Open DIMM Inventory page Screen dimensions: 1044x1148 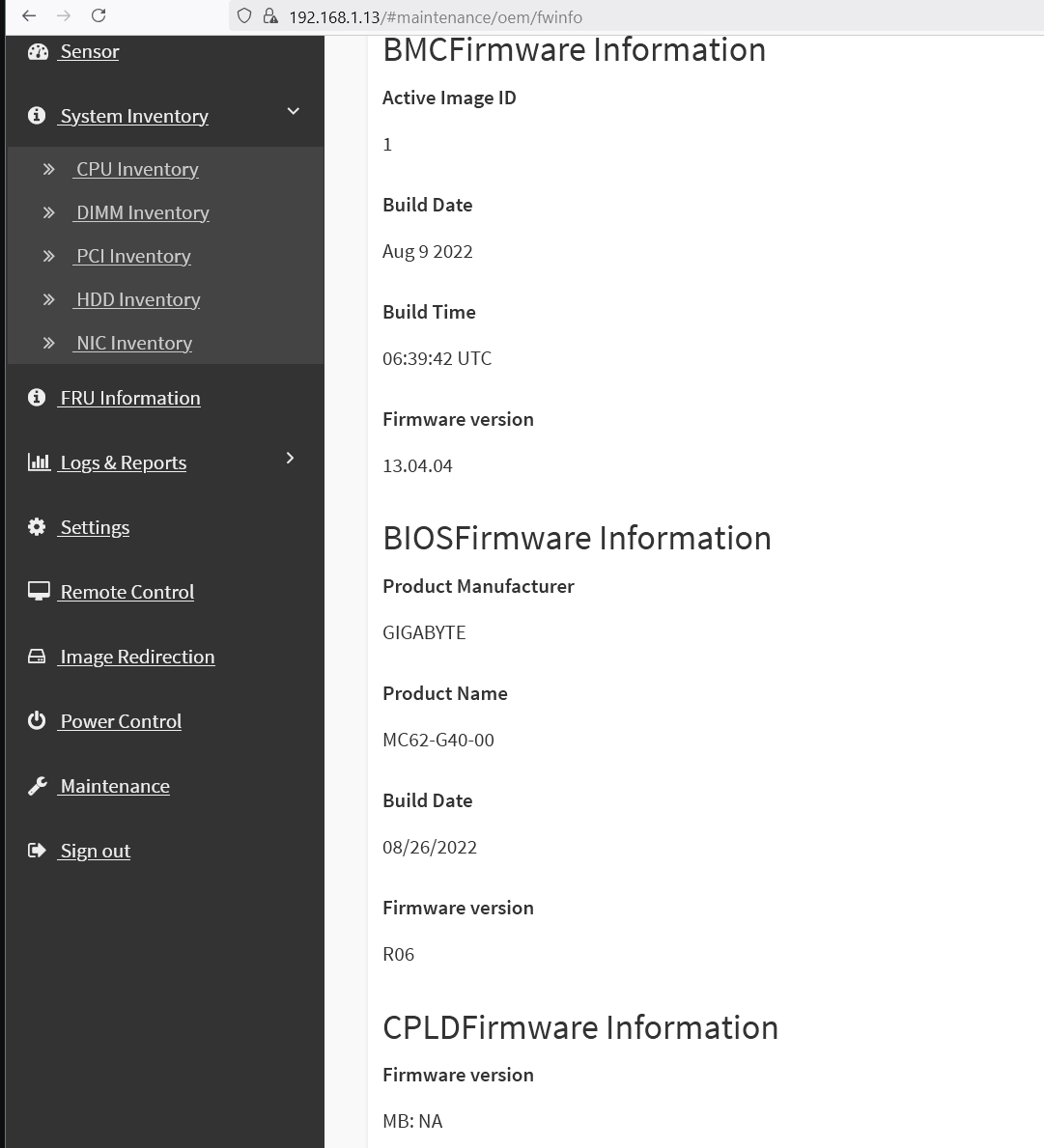point(142,212)
